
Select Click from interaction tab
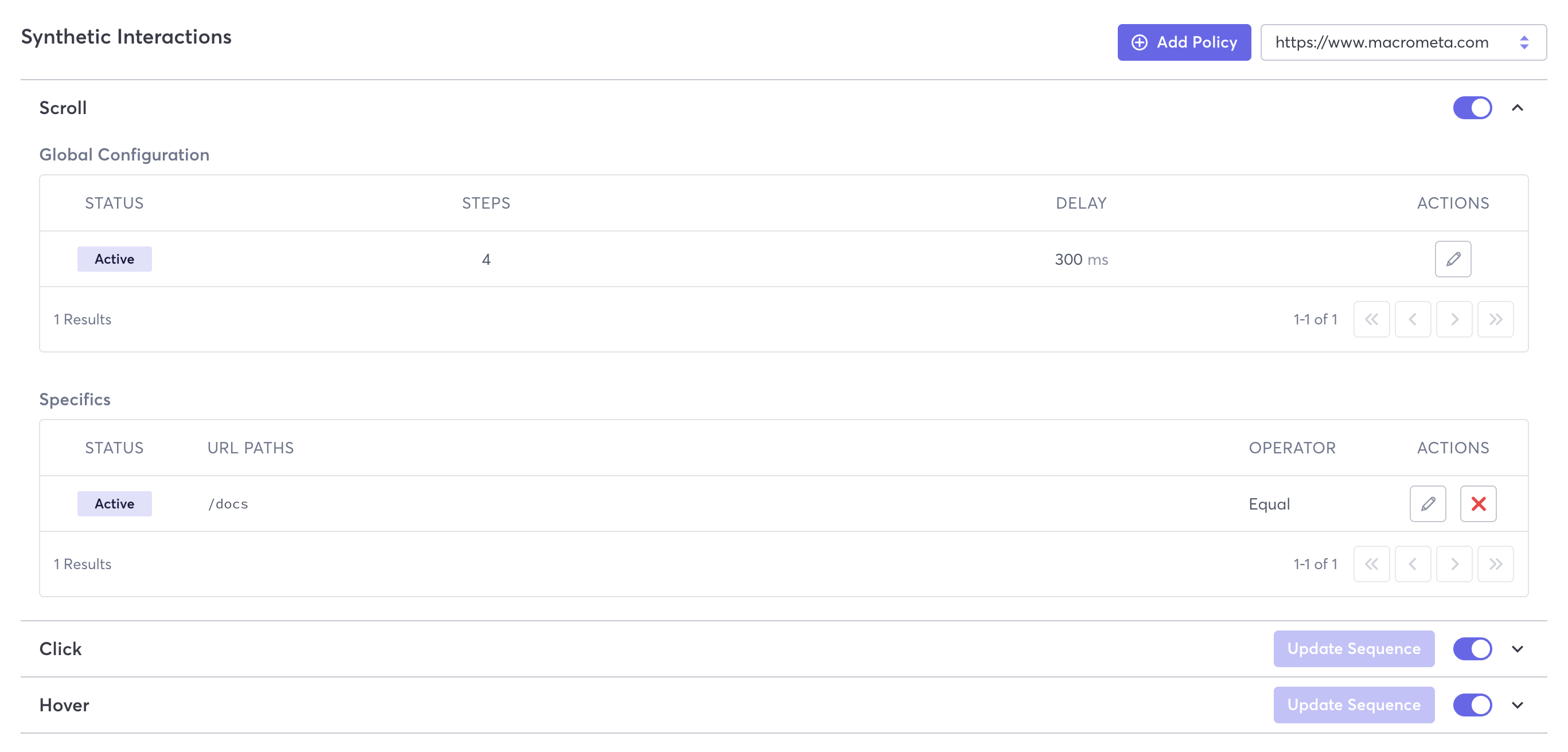(60, 648)
